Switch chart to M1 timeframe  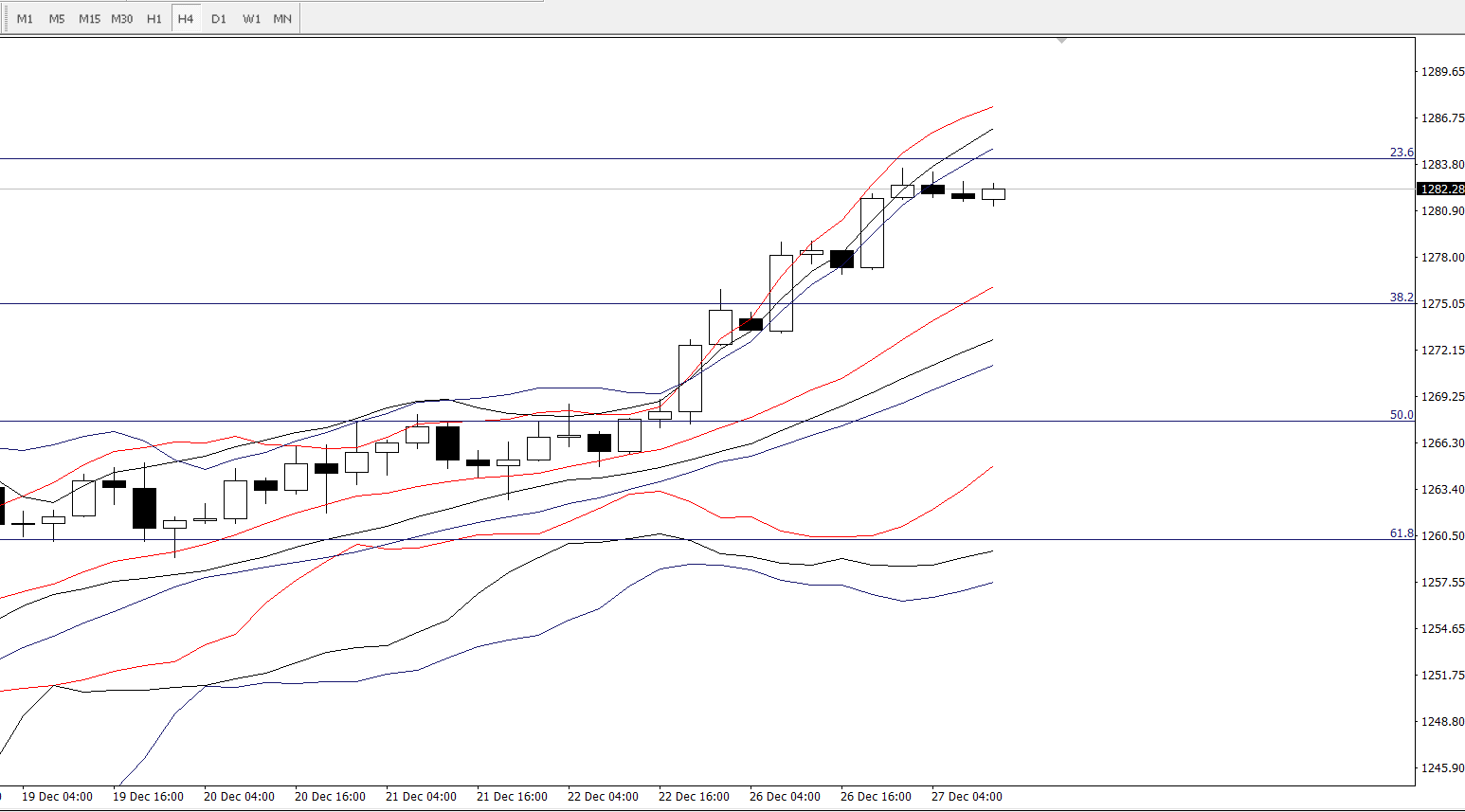25,19
